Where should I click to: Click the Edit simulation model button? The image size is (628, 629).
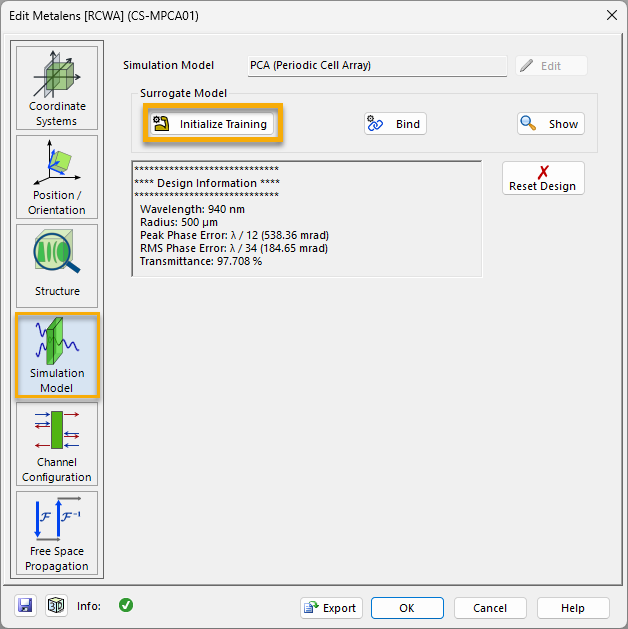(x=551, y=66)
